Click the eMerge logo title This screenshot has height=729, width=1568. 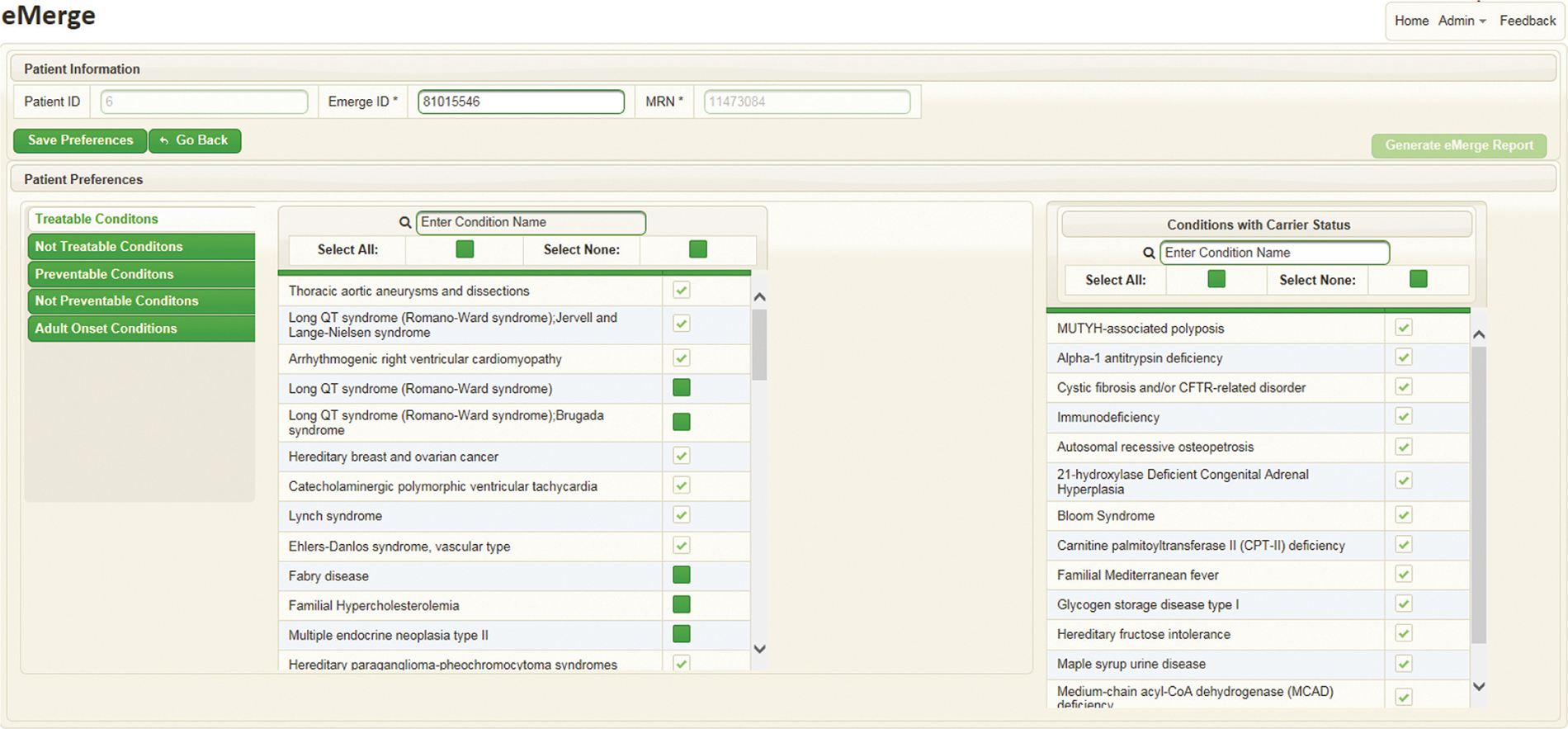point(49,15)
